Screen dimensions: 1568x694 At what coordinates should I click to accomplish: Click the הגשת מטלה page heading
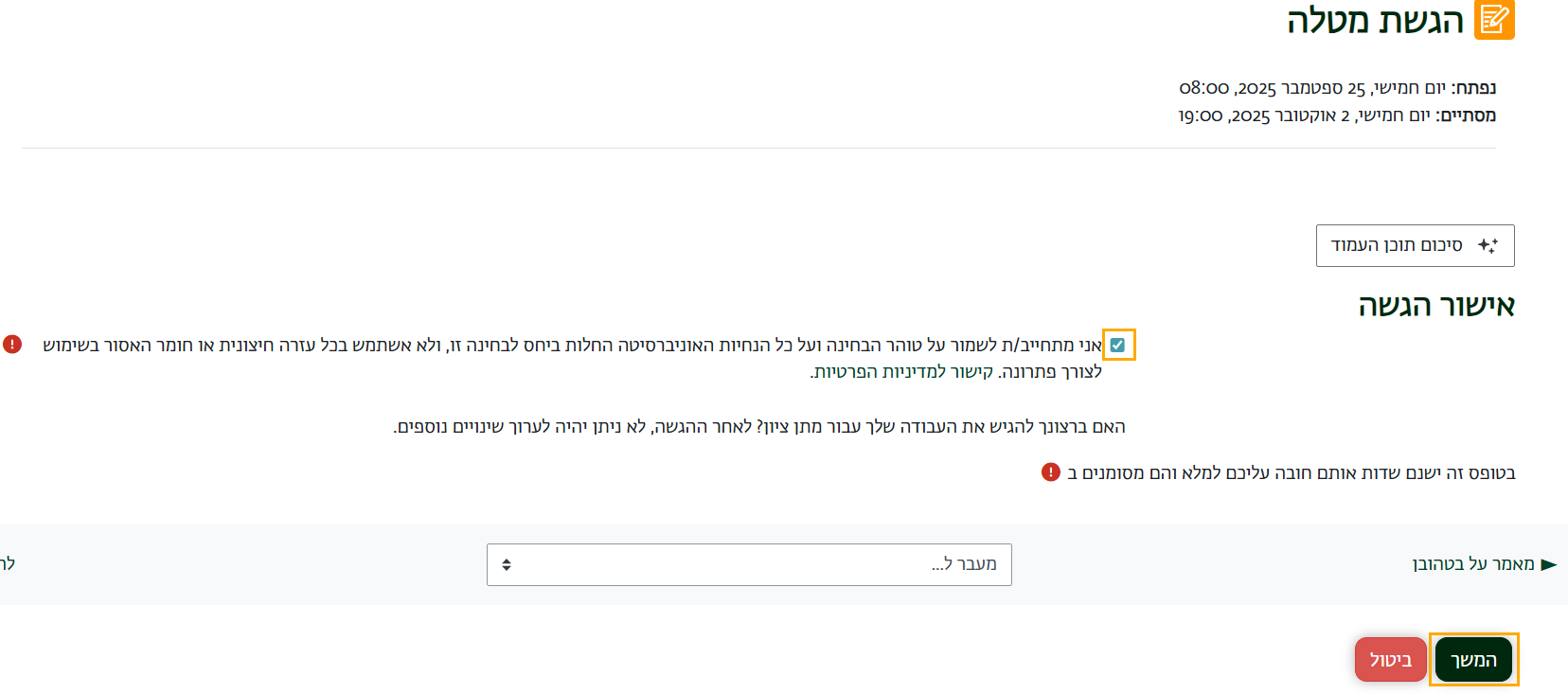tap(1375, 21)
